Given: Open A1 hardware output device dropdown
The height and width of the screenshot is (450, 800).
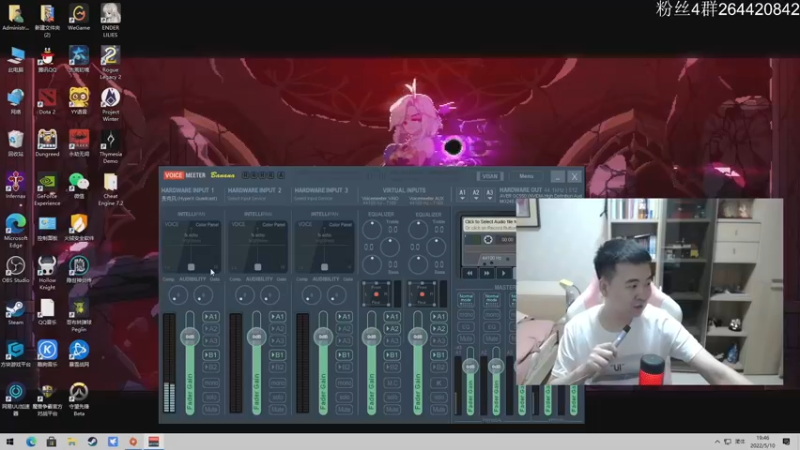Looking at the screenshot, I should coord(462,194).
